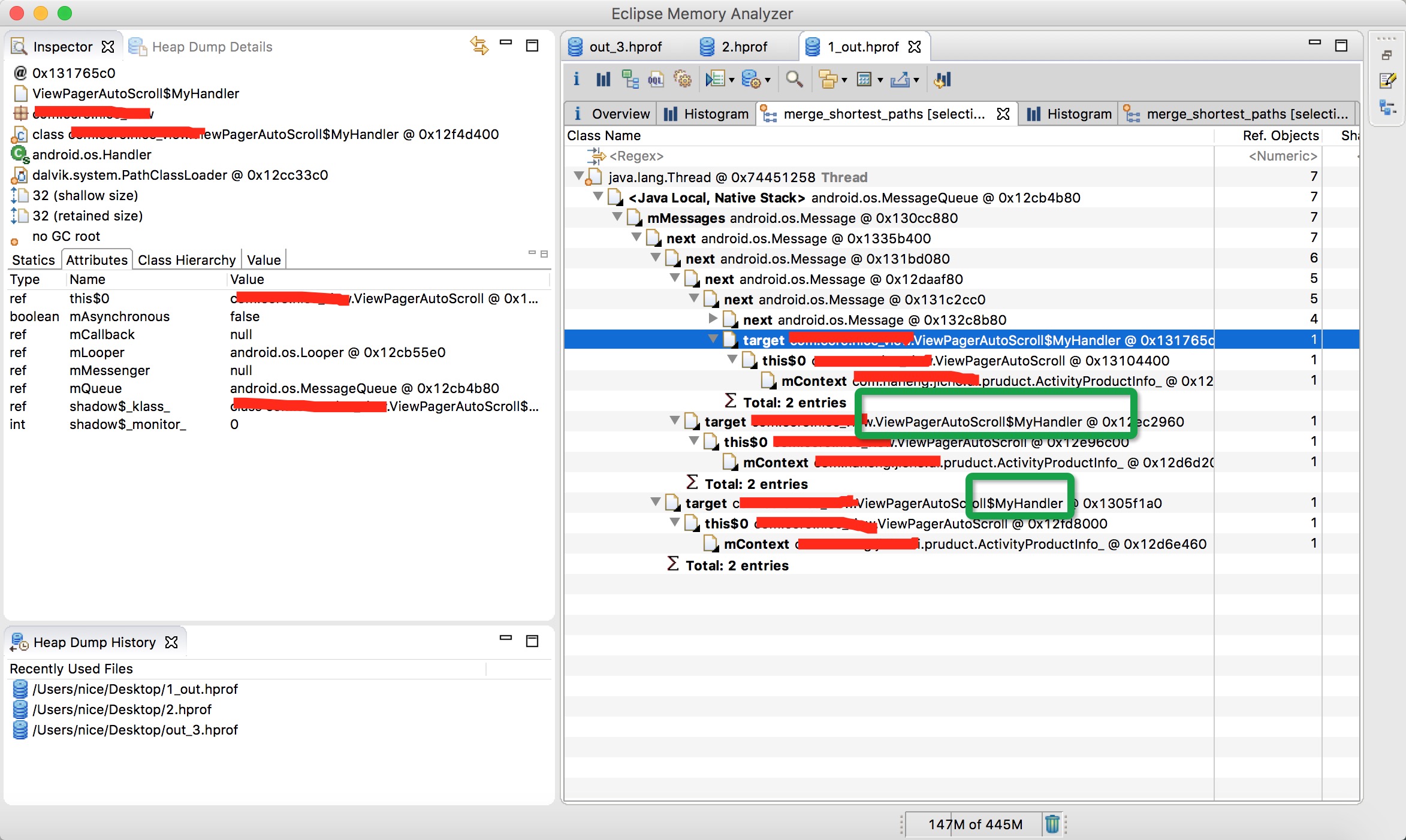The width and height of the screenshot is (1406, 840).
Task: Create a histogram using the toolbar bar-chart icon
Action: point(603,79)
